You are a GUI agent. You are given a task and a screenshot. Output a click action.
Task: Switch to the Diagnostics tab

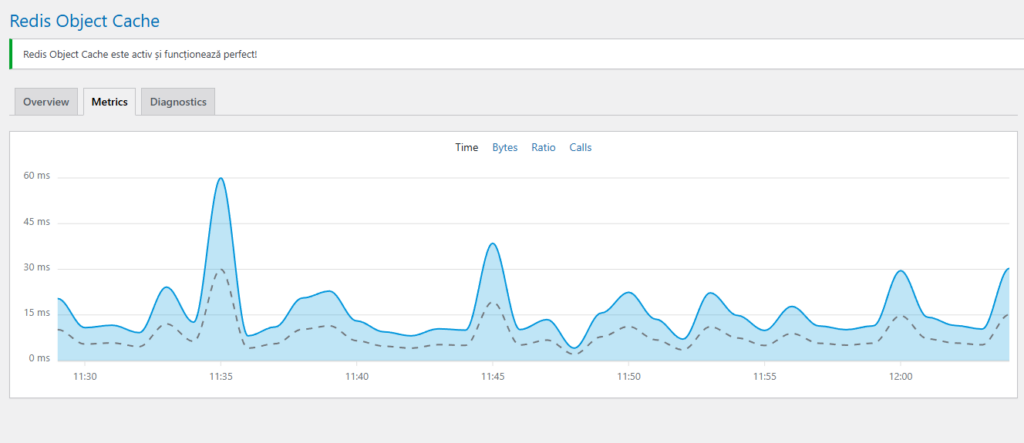178,102
